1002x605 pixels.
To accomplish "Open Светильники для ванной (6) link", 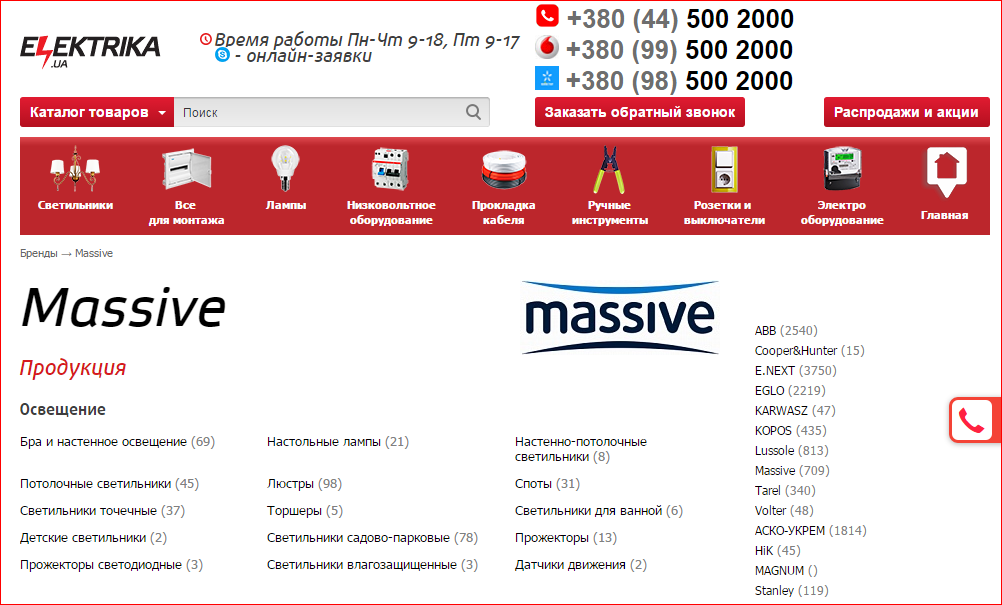I will click(599, 511).
